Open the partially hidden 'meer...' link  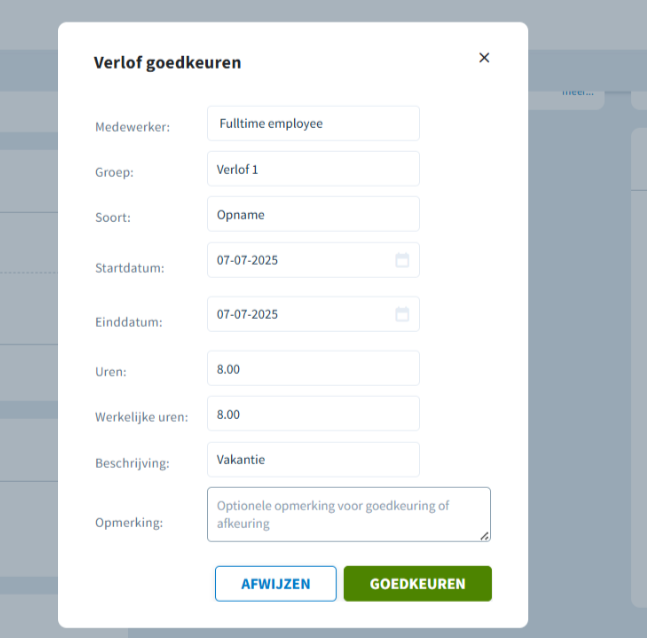(578, 93)
